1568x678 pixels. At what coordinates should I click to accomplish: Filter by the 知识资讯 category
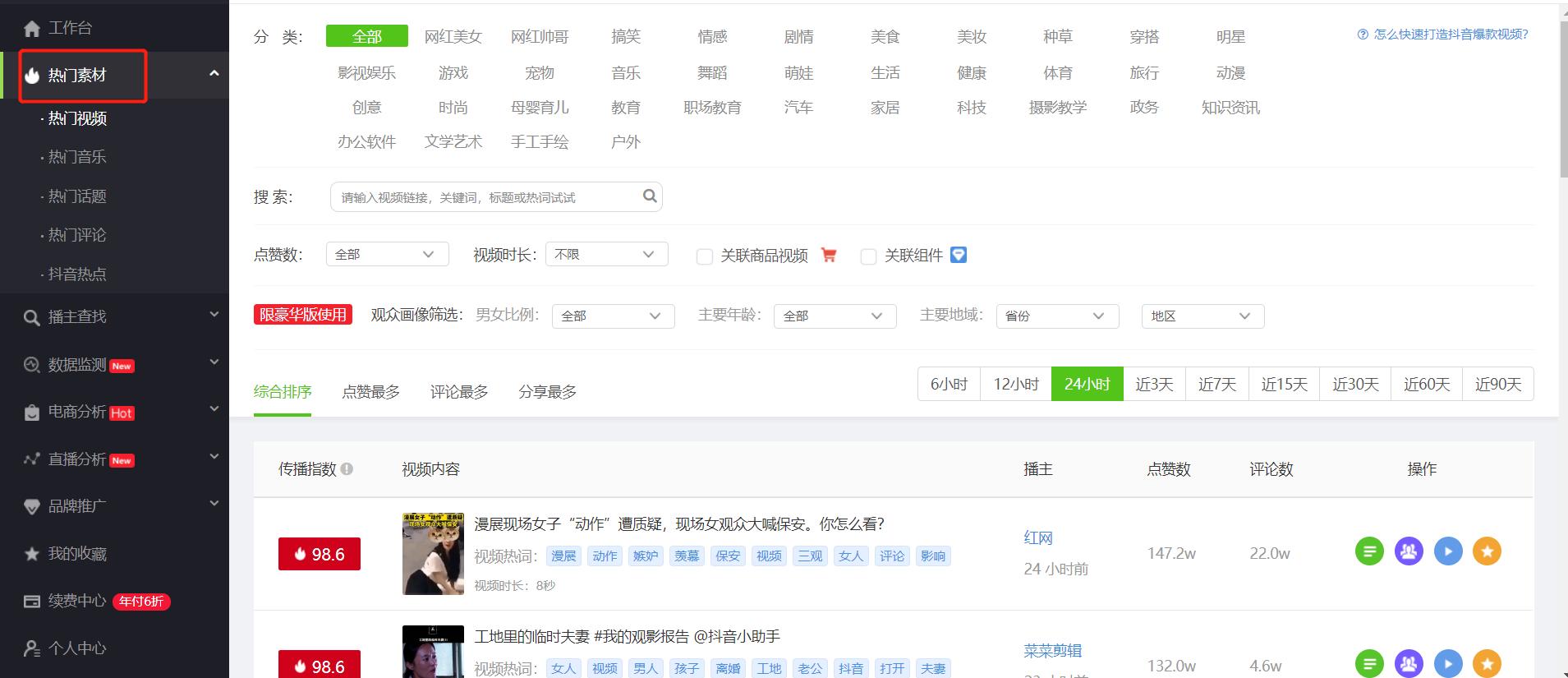pyautogui.click(x=1230, y=108)
